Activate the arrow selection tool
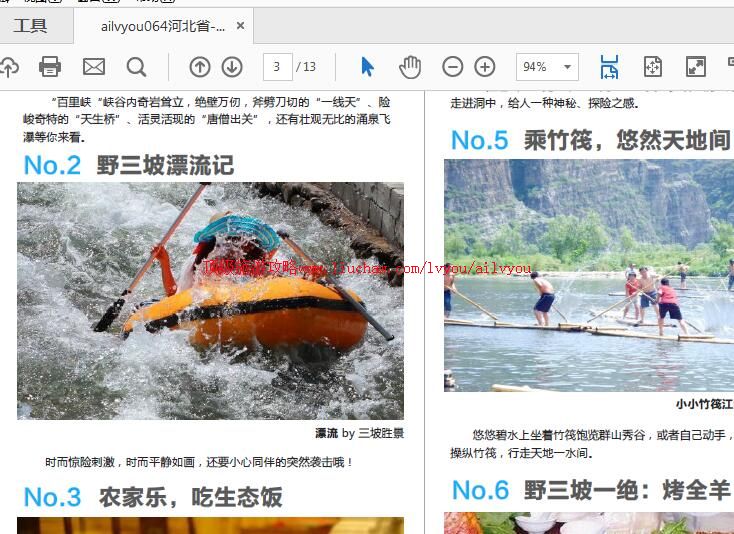Viewport: 734px width, 534px height. (x=367, y=67)
